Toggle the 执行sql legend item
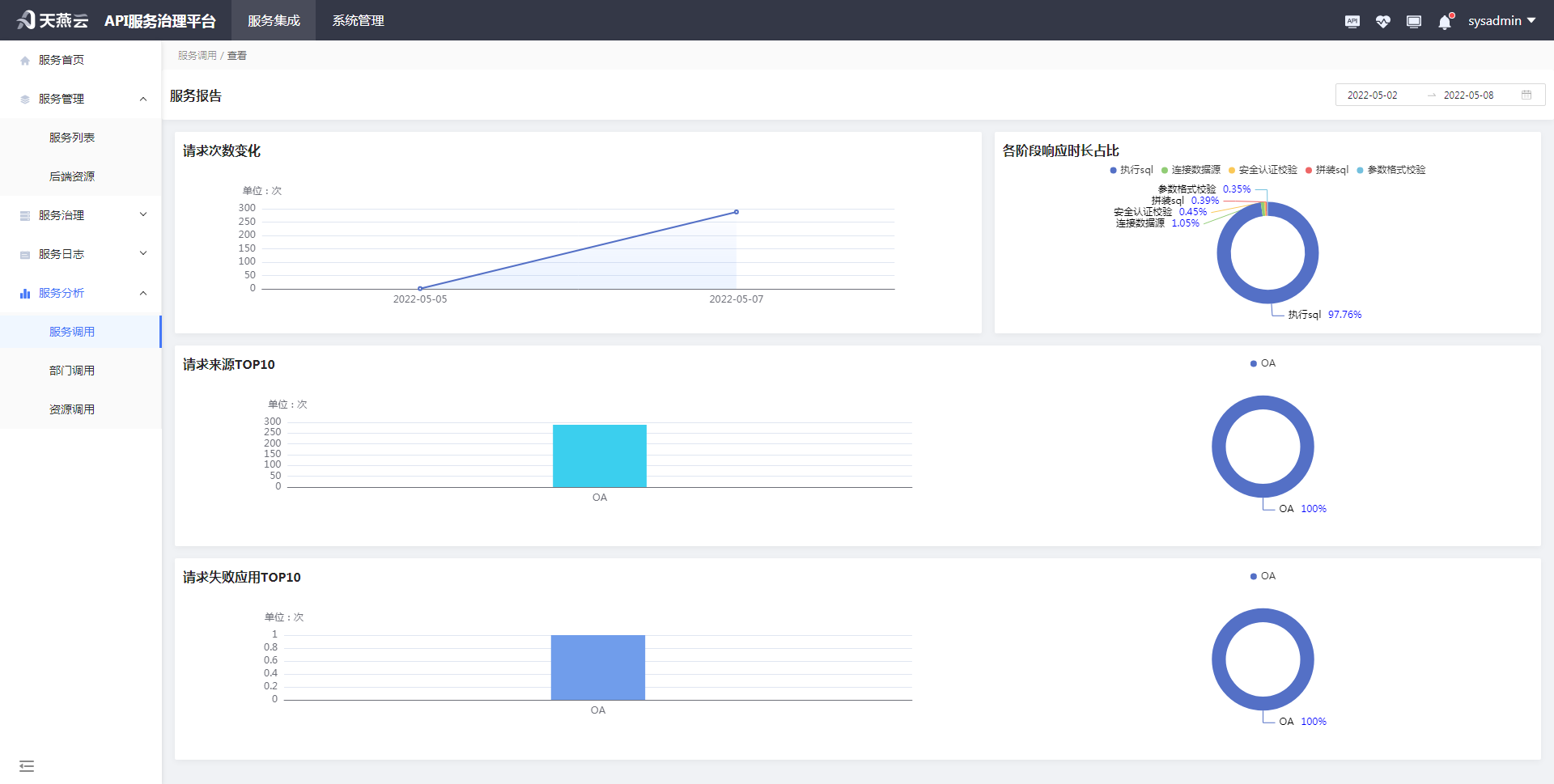 tap(1132, 170)
